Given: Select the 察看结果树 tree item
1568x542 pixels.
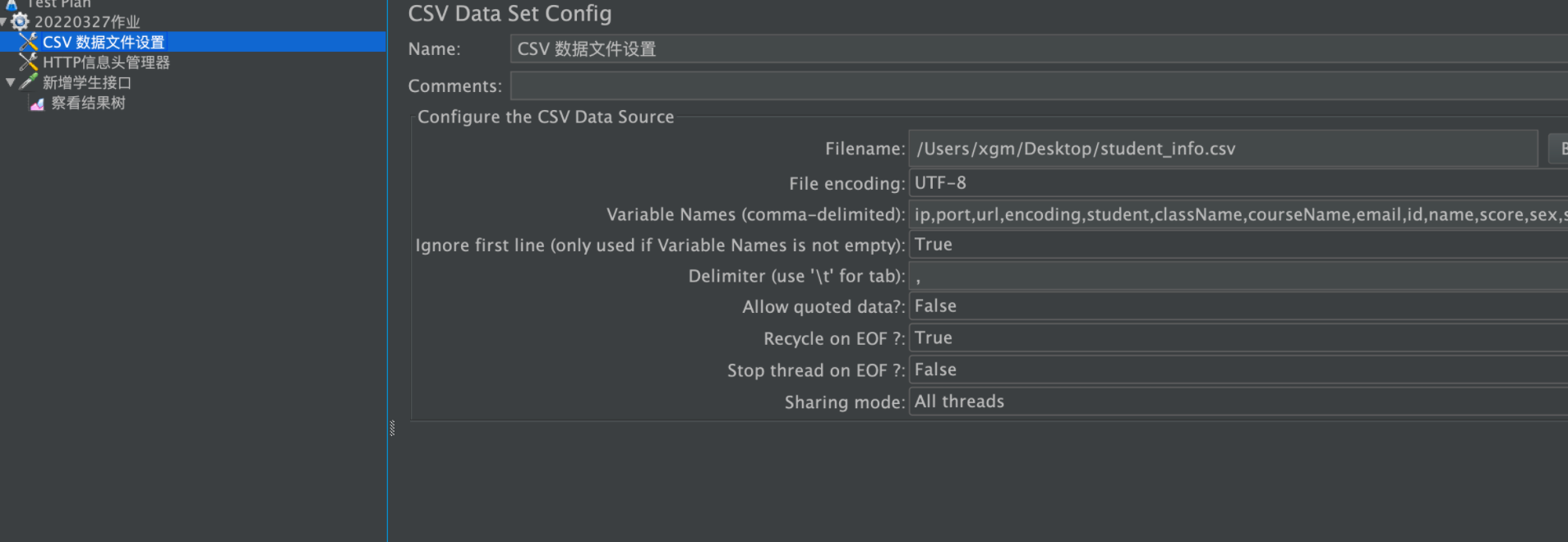Looking at the screenshot, I should [x=88, y=103].
